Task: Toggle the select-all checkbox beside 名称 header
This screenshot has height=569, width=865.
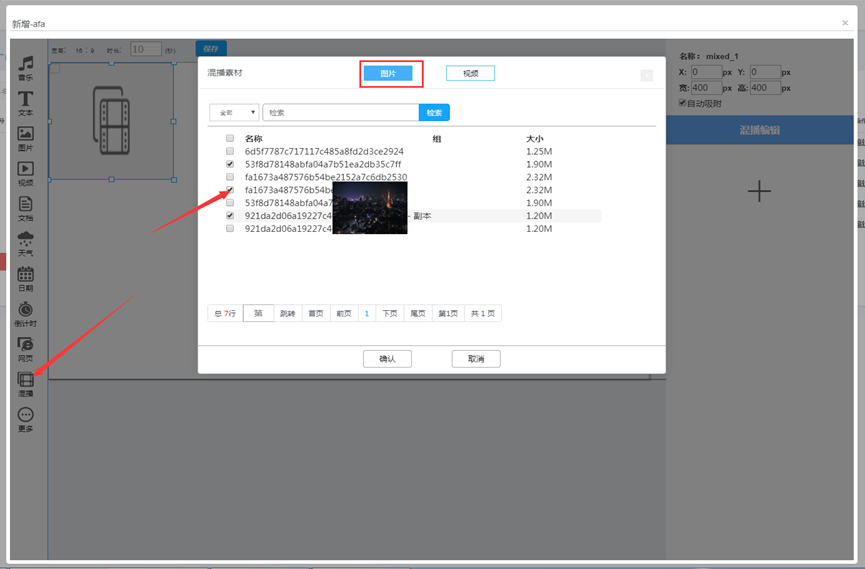Action: 231,139
